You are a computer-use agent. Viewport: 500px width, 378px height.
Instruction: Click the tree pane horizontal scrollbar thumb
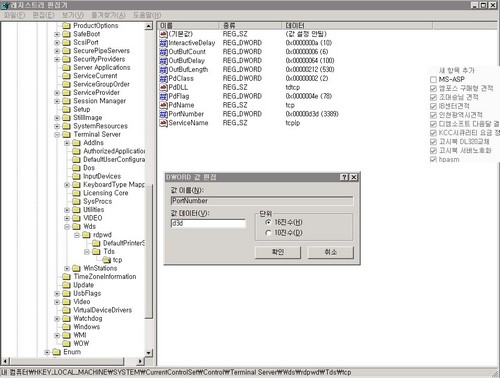pyautogui.click(x=68, y=361)
